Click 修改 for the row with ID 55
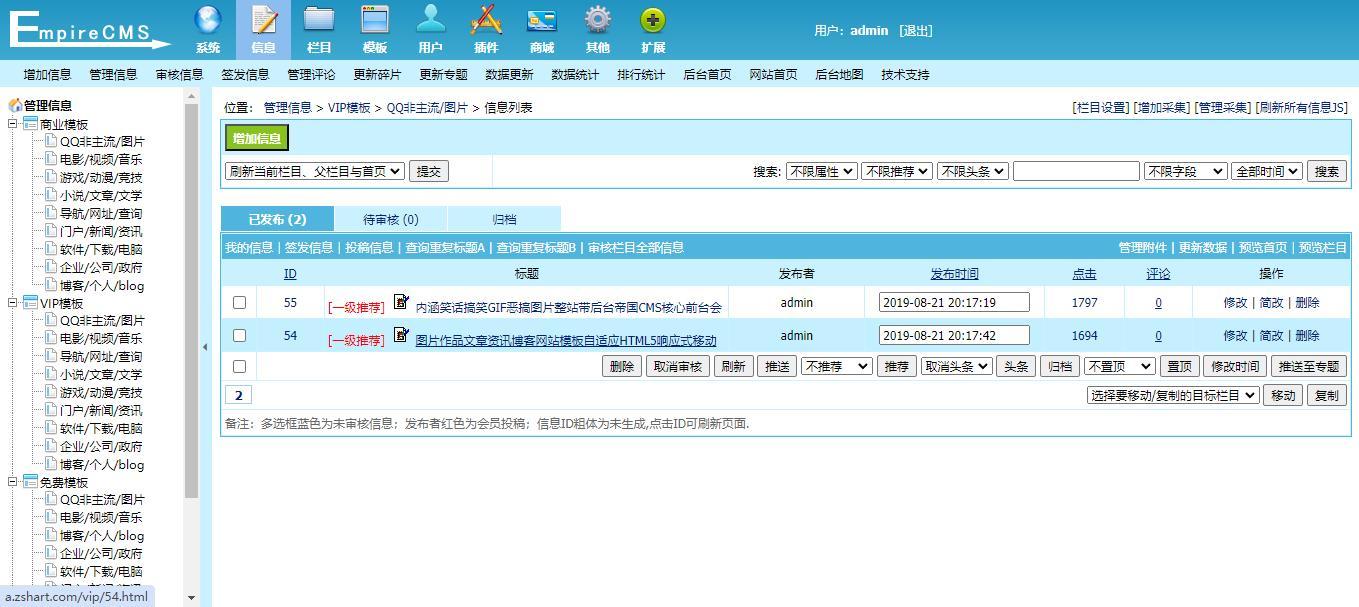This screenshot has width=1359, height=607. [1235, 302]
